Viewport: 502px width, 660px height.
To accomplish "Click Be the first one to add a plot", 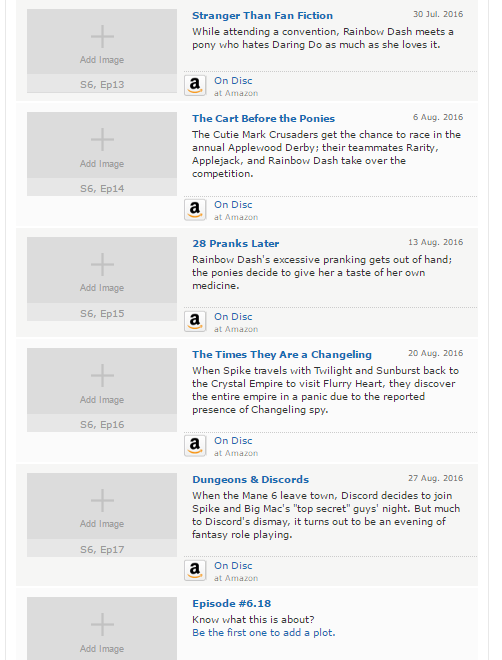I will pos(263,633).
